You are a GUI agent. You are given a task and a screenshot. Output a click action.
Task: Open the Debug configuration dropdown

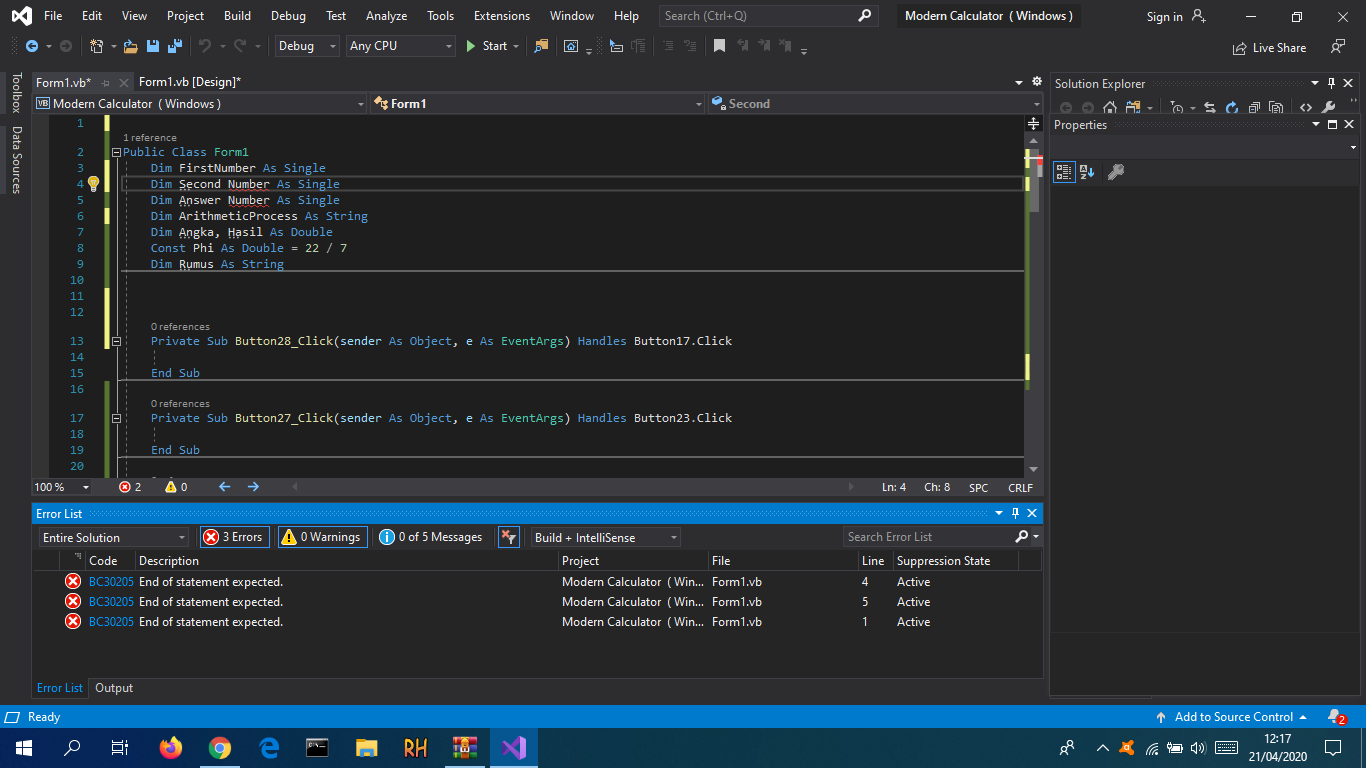(x=306, y=46)
